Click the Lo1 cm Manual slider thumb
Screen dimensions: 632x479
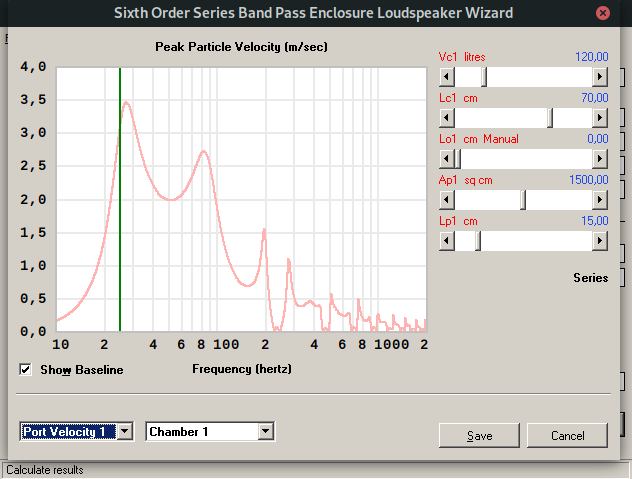[457, 159]
